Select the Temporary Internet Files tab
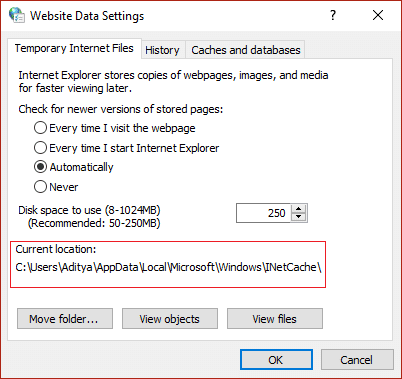 coord(74,48)
